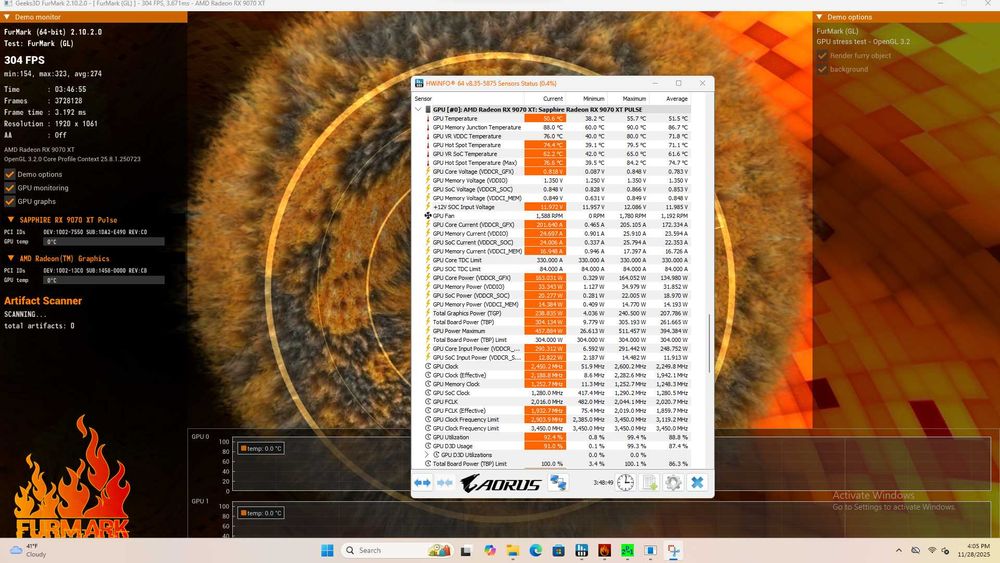Open Snipping Tool taskbar icon
Viewport: 1000px width, 563px height.
coord(673,550)
